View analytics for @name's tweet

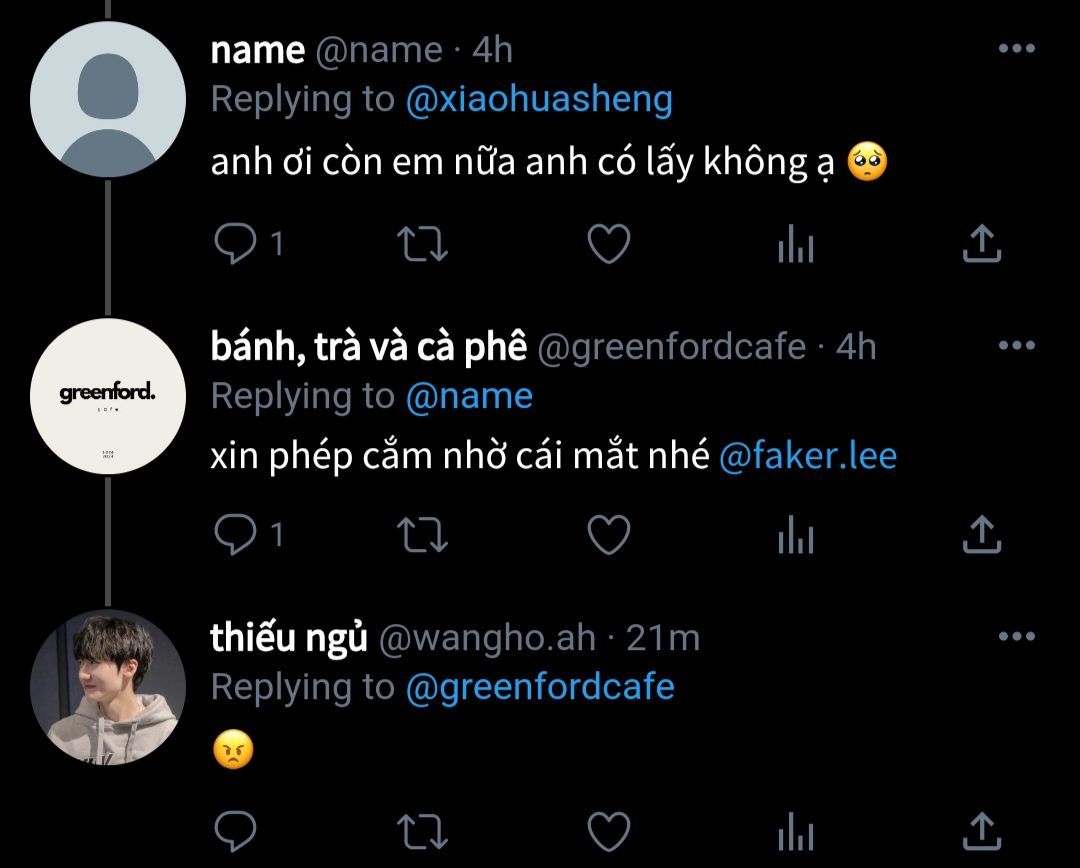click(x=796, y=245)
